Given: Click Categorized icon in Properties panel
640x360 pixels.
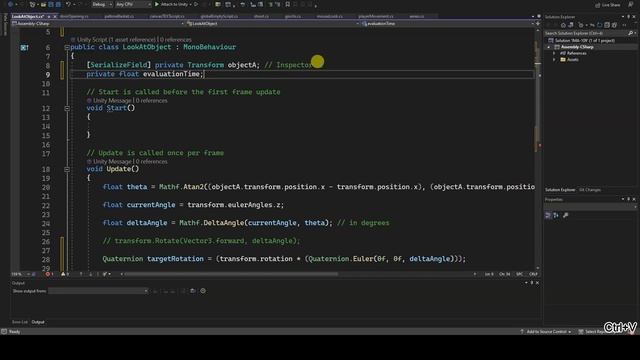Looking at the screenshot, I should pyautogui.click(x=548, y=215).
